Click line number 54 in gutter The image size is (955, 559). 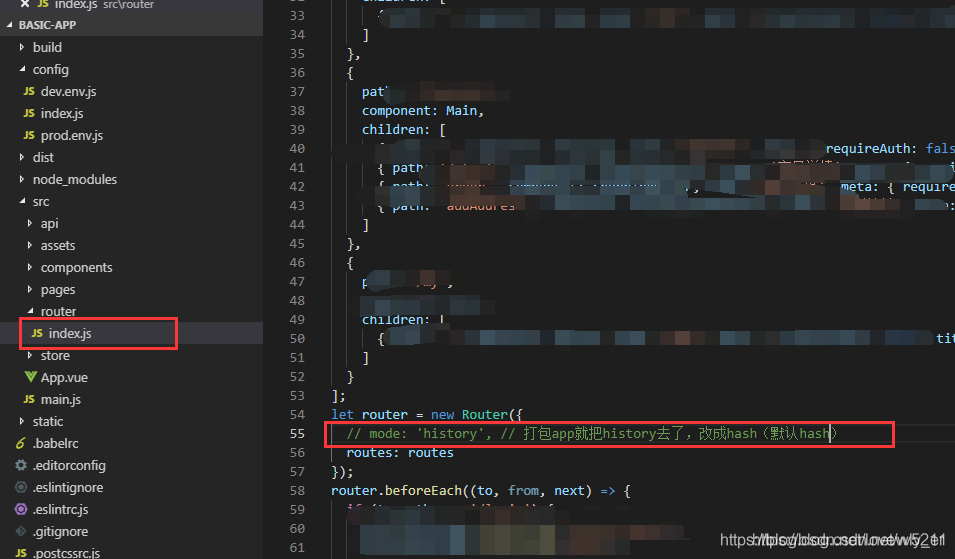(297, 414)
